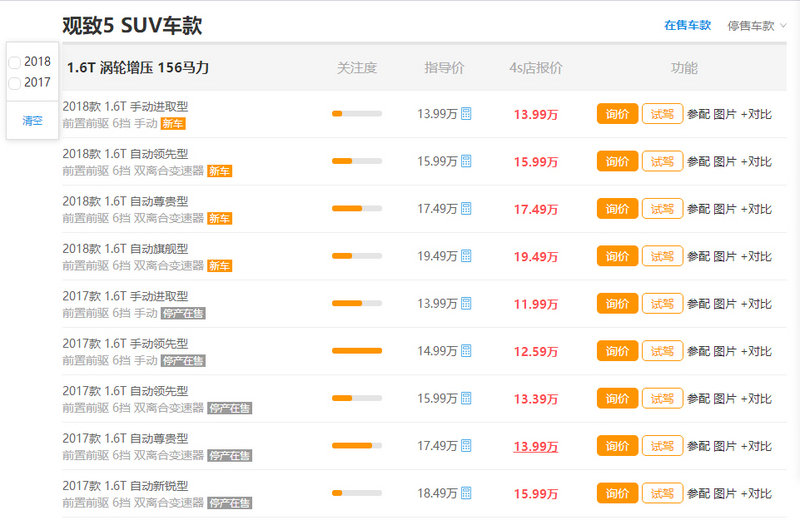
Task: Tick the 2018 model year checkbox
Action: click(x=15, y=62)
